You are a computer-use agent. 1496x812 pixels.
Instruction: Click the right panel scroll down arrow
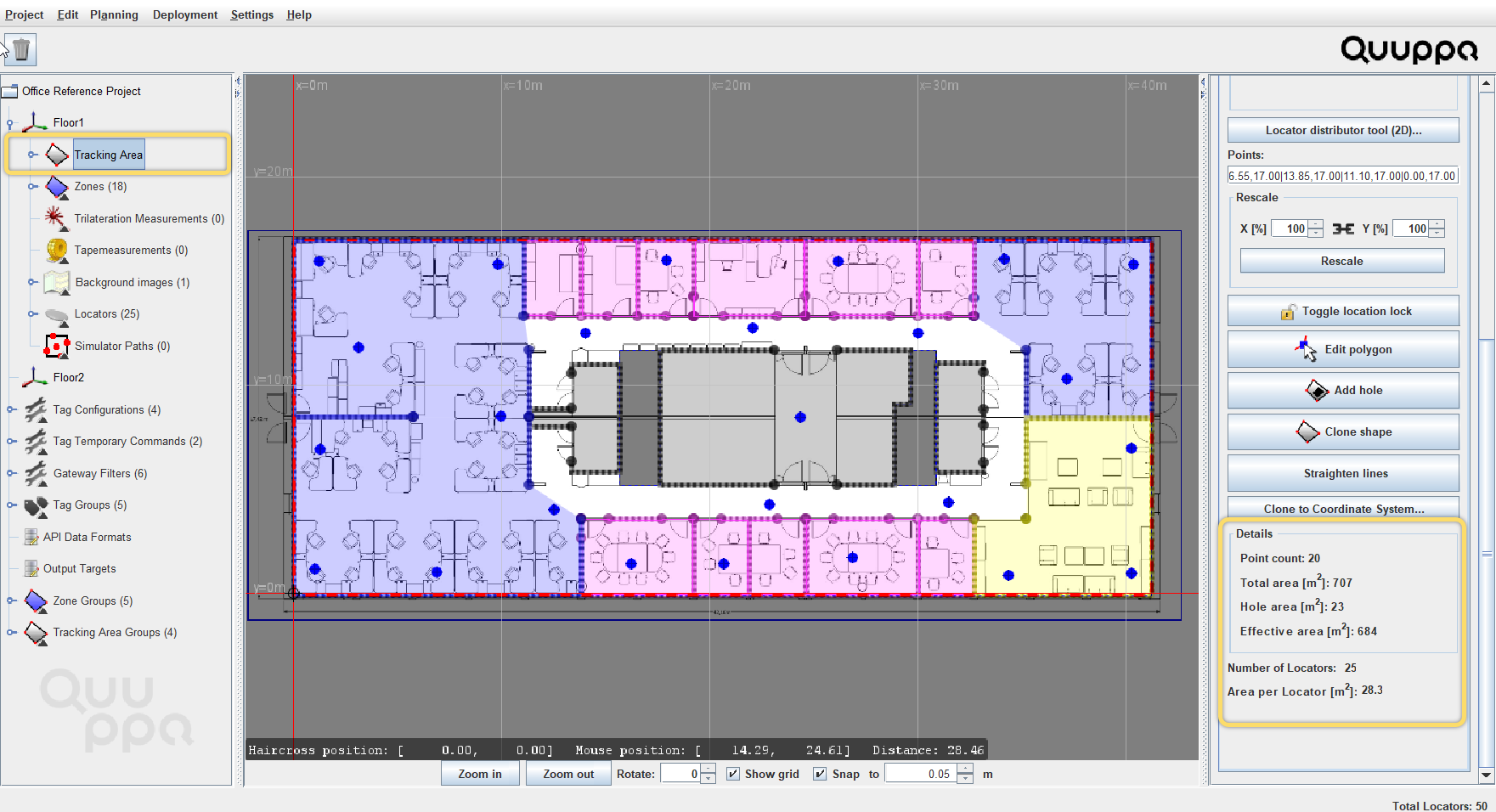click(x=1487, y=775)
